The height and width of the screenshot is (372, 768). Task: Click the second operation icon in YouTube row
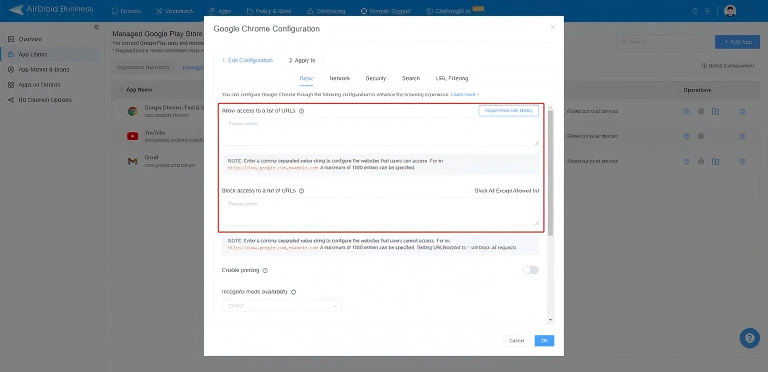(701, 136)
